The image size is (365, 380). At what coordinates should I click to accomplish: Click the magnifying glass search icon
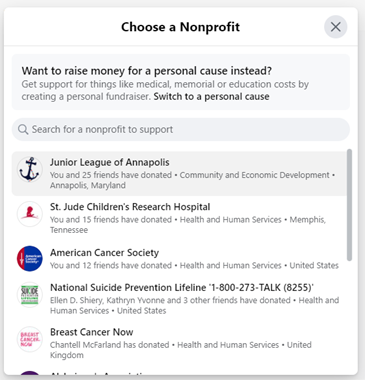(x=23, y=129)
